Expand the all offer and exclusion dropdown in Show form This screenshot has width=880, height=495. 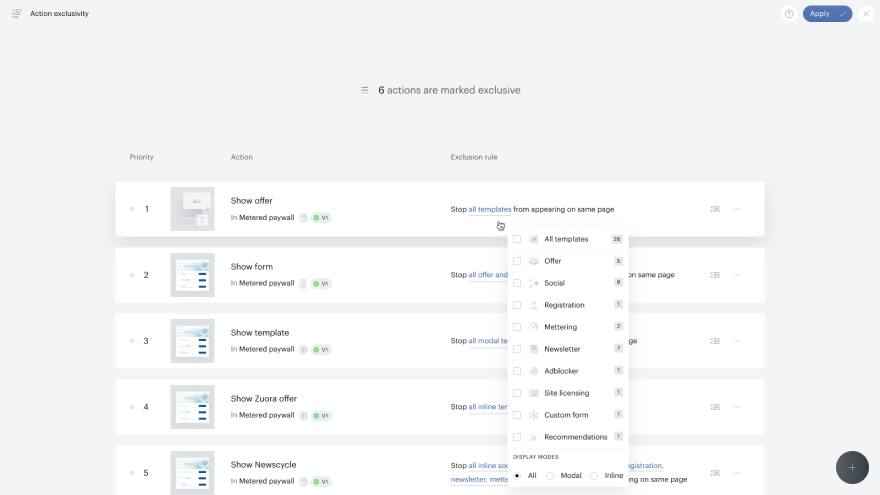[488, 275]
